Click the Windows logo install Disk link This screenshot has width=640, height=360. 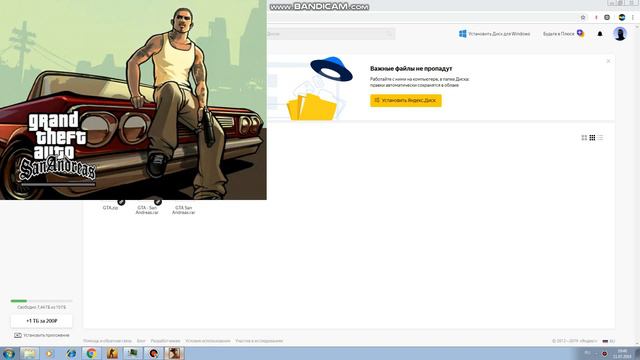coord(494,34)
